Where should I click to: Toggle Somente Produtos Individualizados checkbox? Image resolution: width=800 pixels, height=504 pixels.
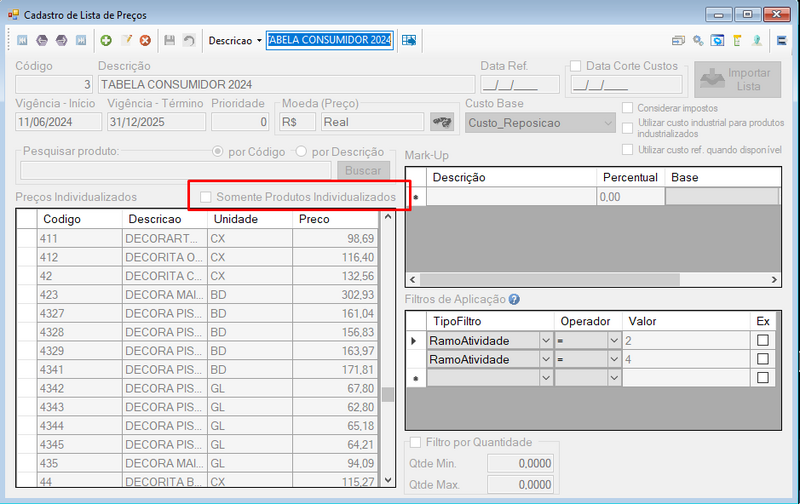(206, 197)
